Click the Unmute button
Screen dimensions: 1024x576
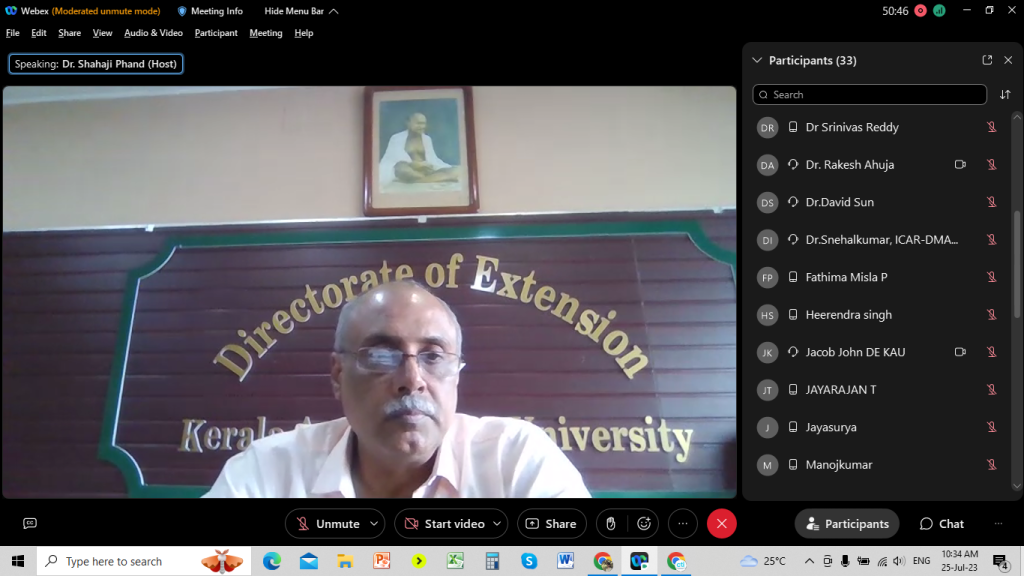click(x=328, y=524)
